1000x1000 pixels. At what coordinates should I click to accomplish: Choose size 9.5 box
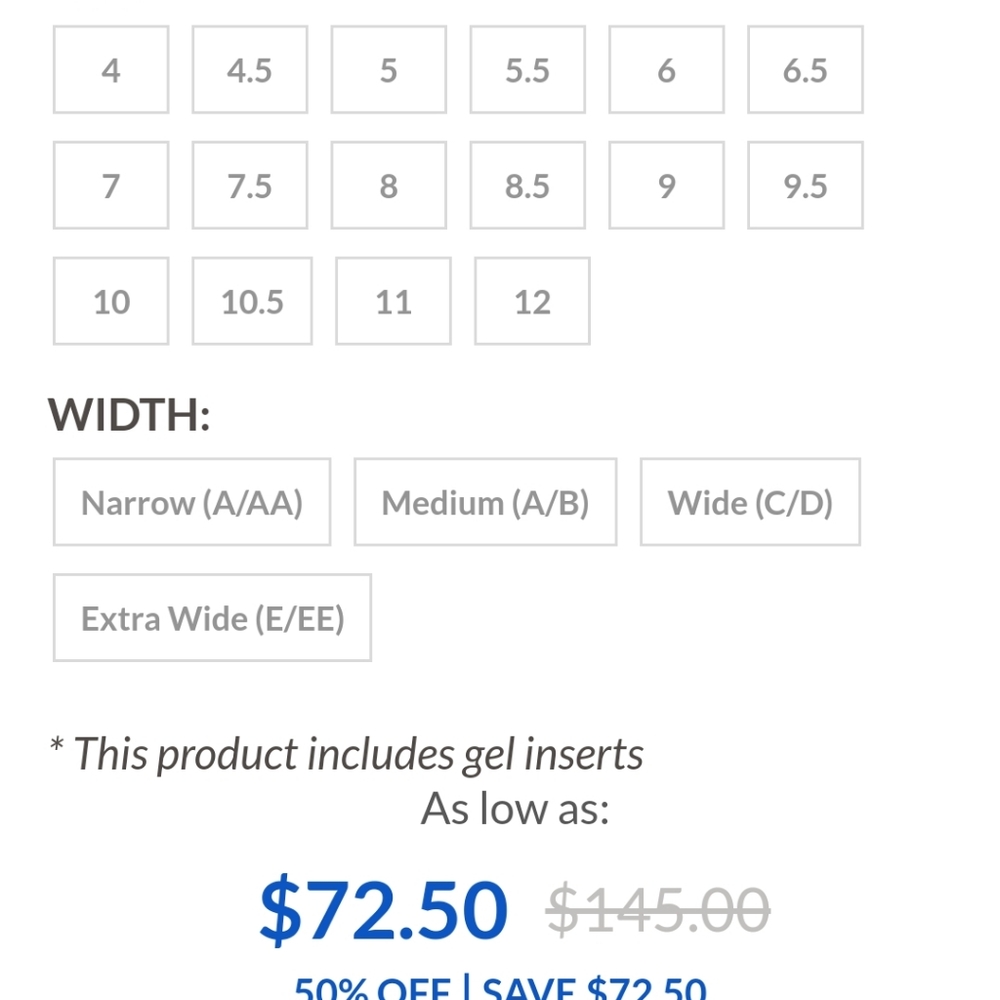pyautogui.click(x=805, y=186)
